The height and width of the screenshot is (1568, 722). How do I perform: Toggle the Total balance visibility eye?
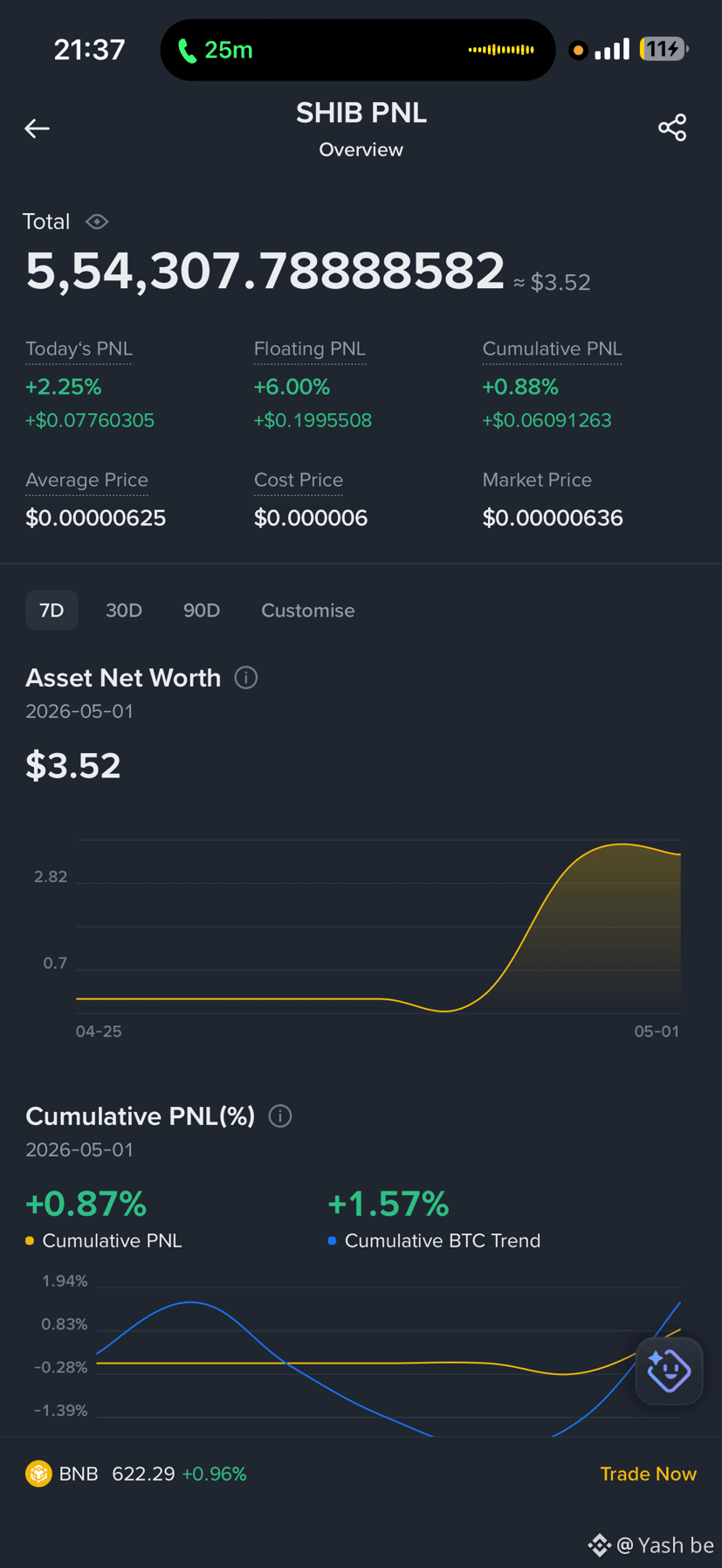[x=97, y=222]
